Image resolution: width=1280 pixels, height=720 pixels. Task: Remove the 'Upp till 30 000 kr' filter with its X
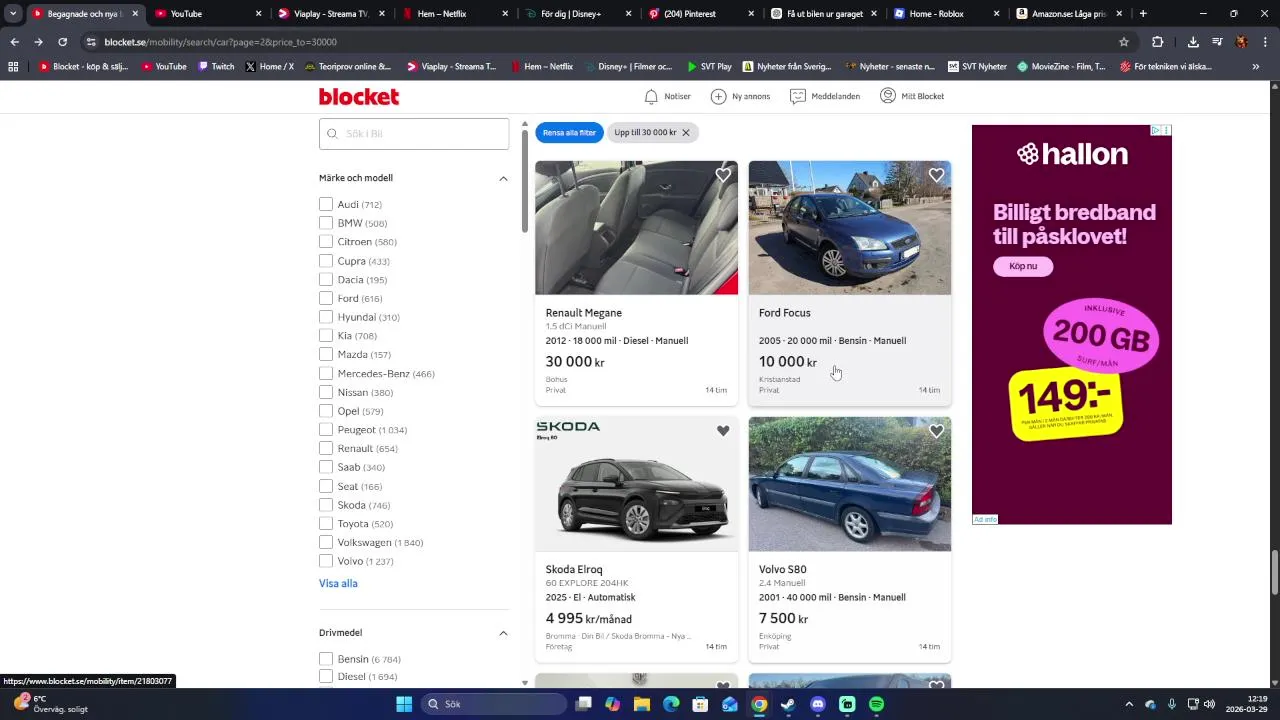point(686,132)
